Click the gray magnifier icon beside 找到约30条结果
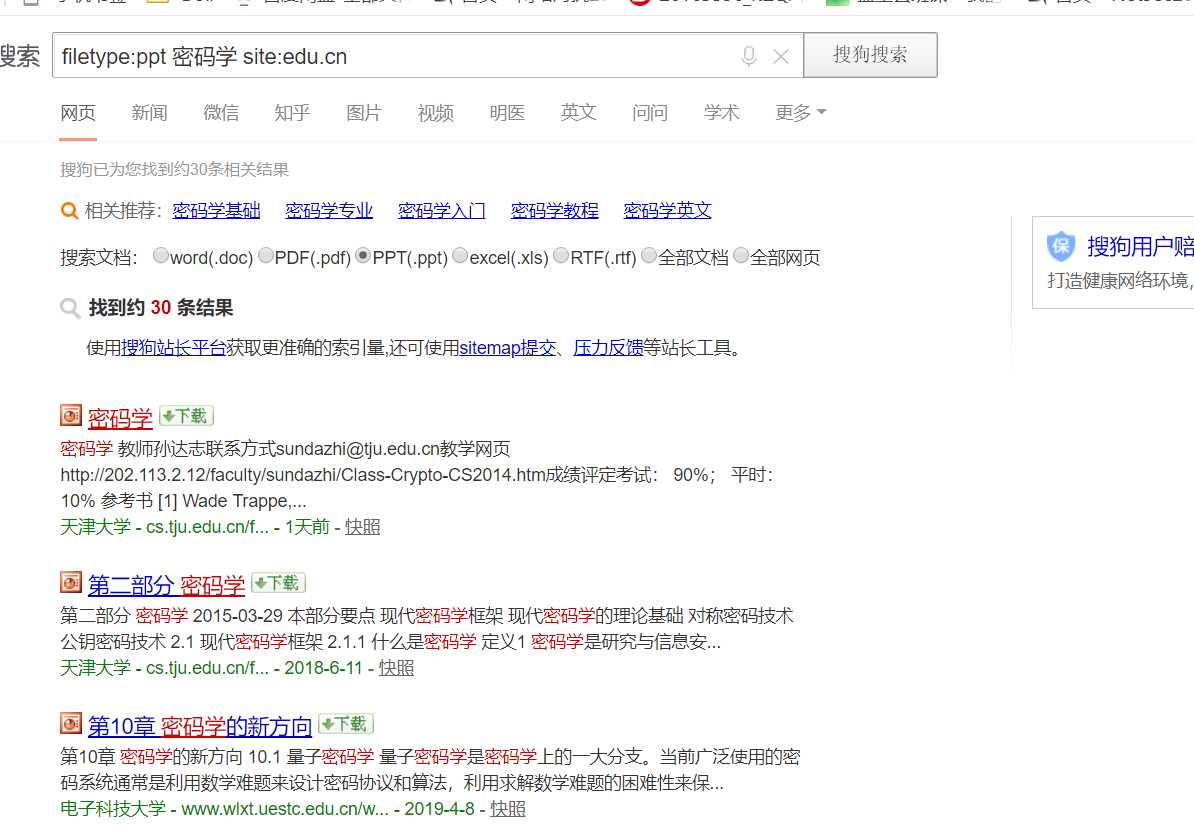 point(70,308)
